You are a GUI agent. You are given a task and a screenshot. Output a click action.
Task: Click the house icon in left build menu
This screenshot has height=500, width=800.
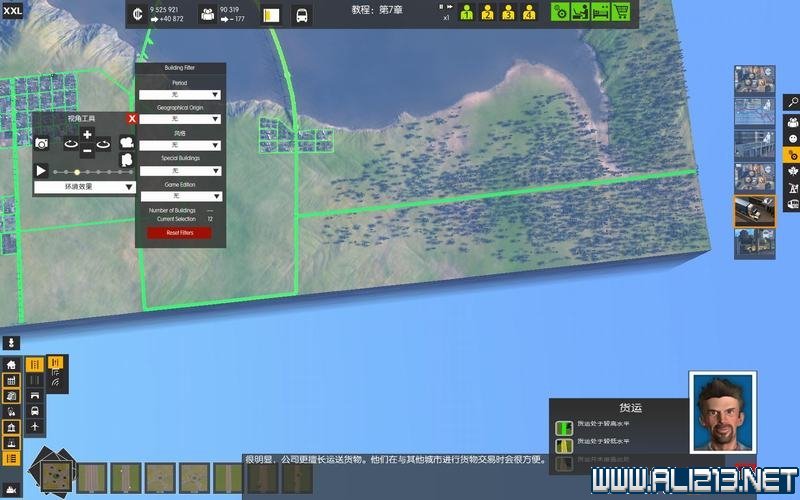pos(11,365)
